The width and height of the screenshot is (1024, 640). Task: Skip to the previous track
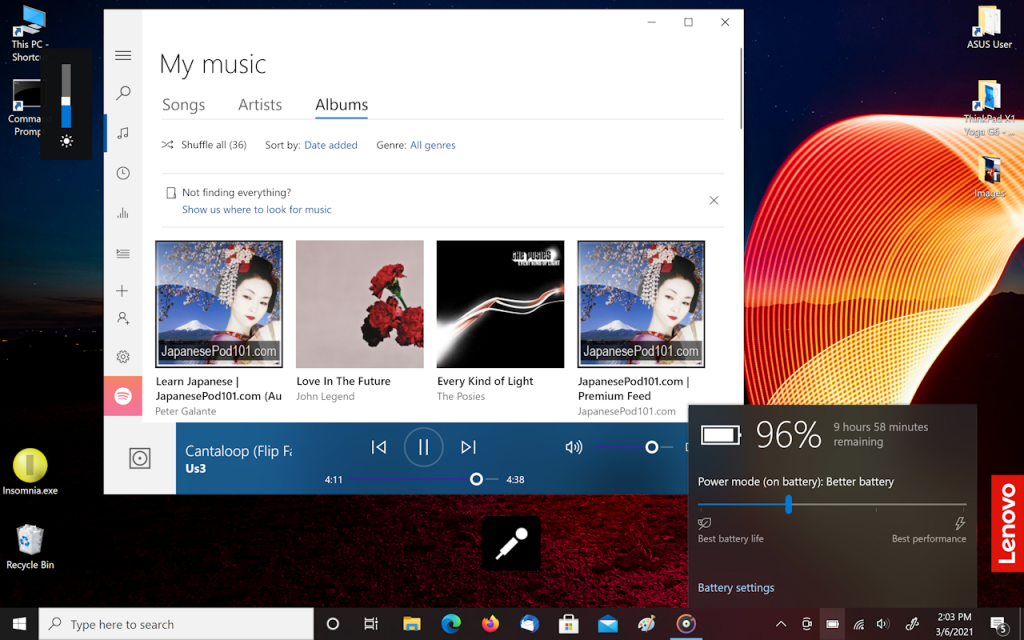click(379, 447)
